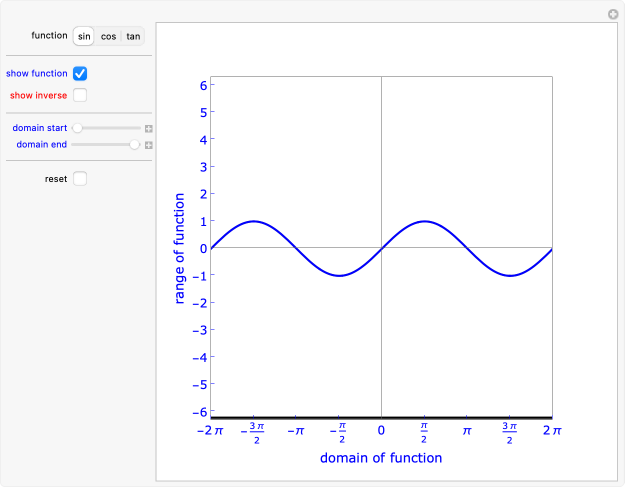Uncheck the show function checkbox
The height and width of the screenshot is (488, 625).
point(80,73)
